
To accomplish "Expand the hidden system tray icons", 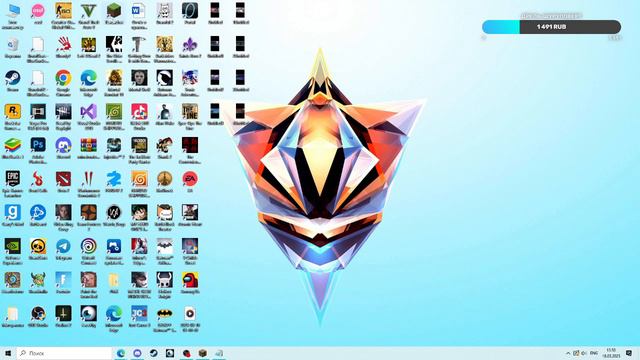I will (568, 353).
